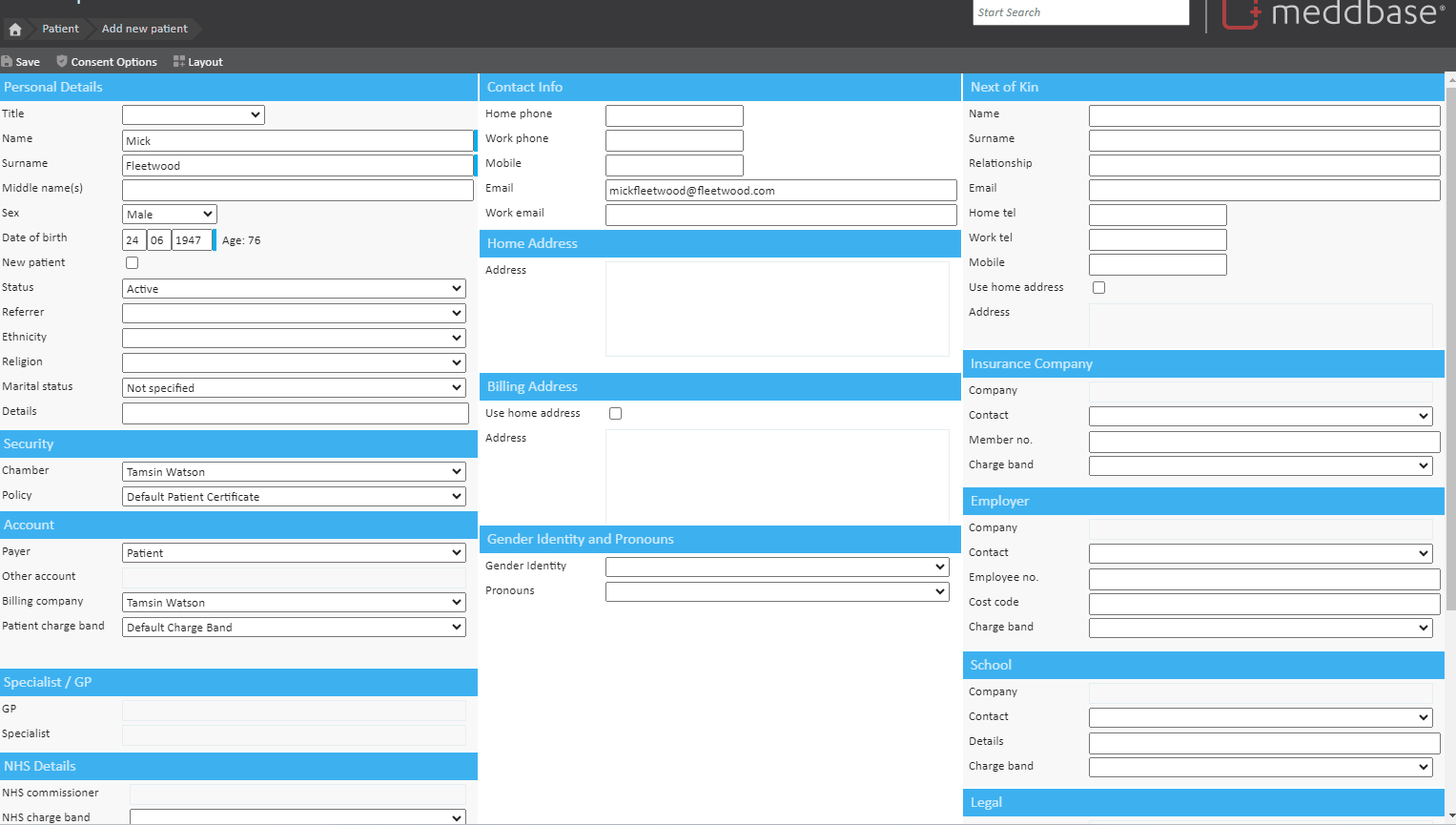Screen dimensions: 1456x825
Task: Click the Consent Options shield icon
Action: [62, 62]
